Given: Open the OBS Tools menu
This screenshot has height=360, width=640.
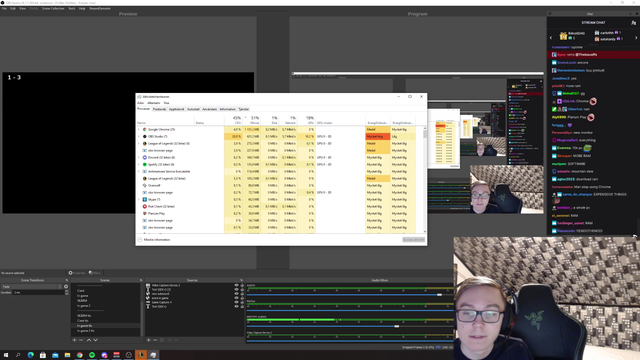Looking at the screenshot, I should [71, 8].
